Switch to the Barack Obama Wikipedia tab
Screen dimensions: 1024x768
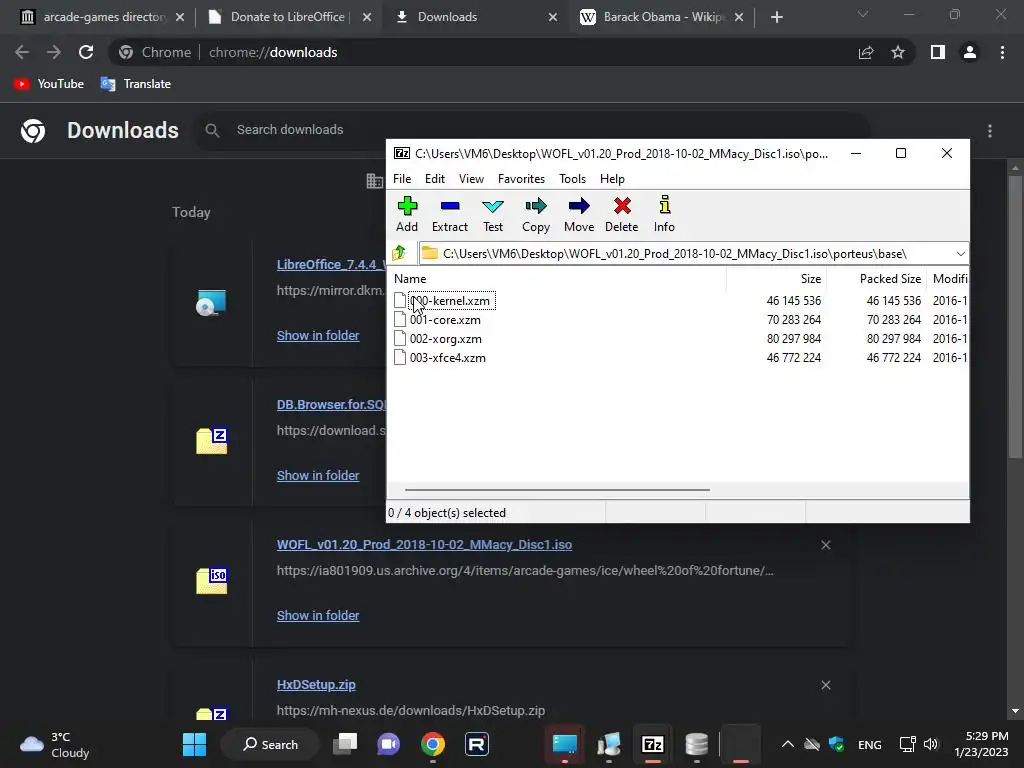pos(663,17)
